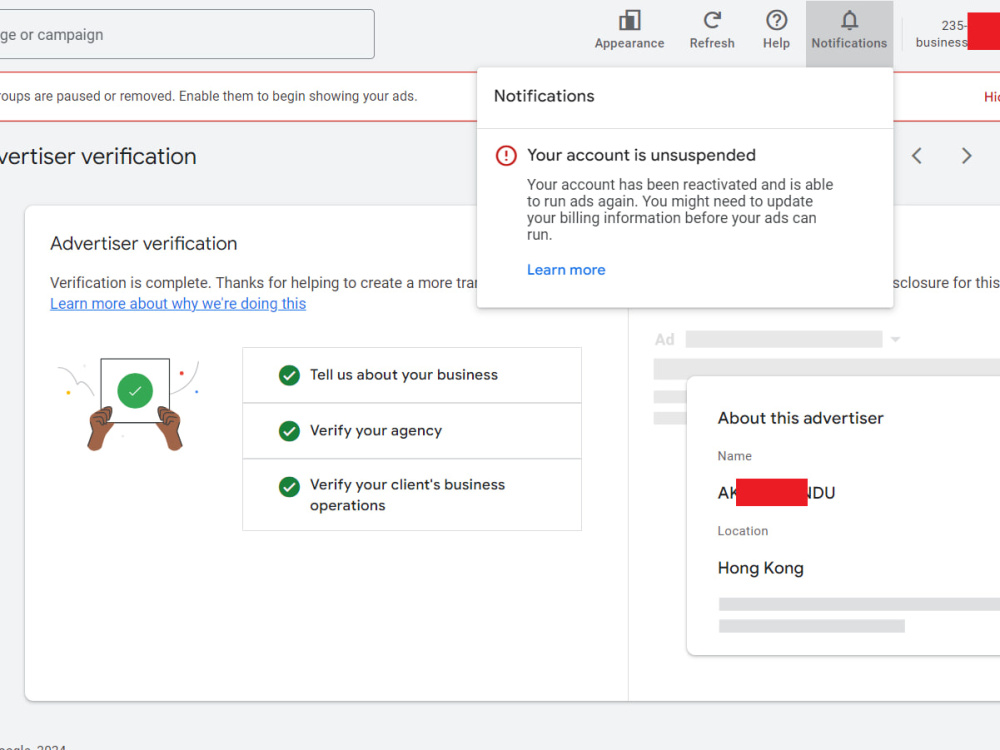
Task: Click the Notifications panel title
Action: tap(544, 96)
